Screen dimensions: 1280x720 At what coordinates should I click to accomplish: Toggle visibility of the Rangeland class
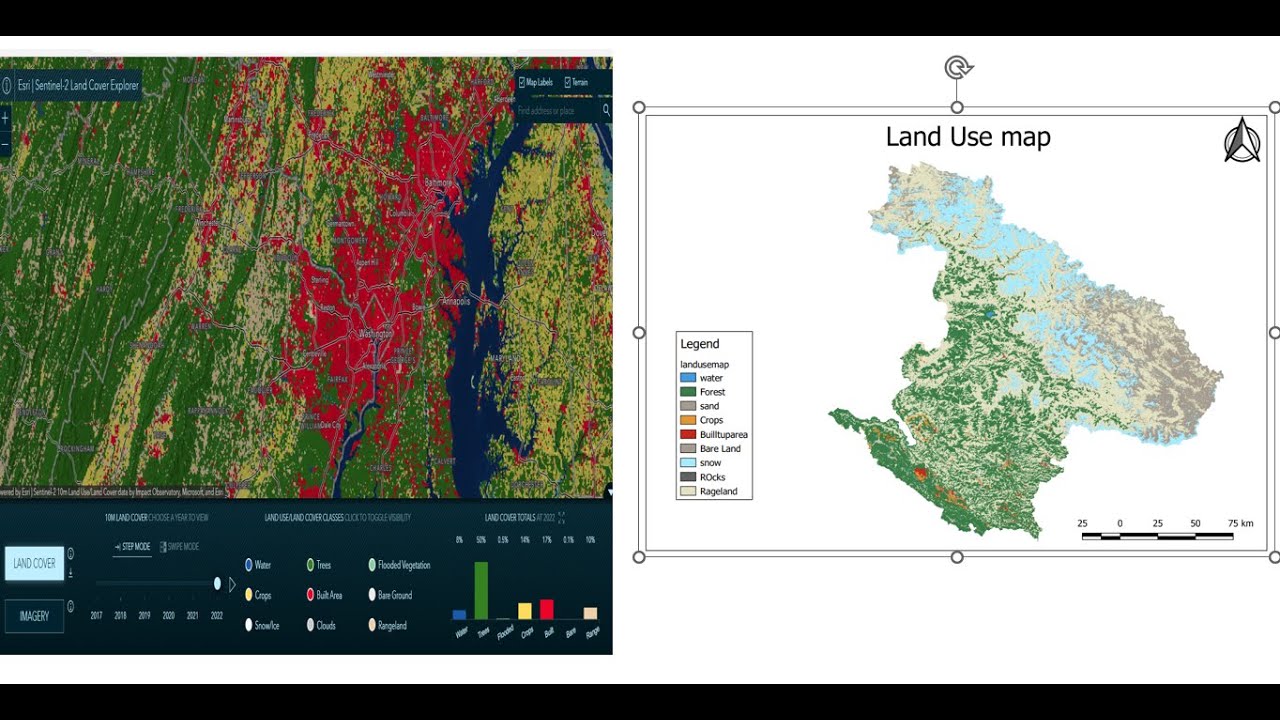pos(387,625)
